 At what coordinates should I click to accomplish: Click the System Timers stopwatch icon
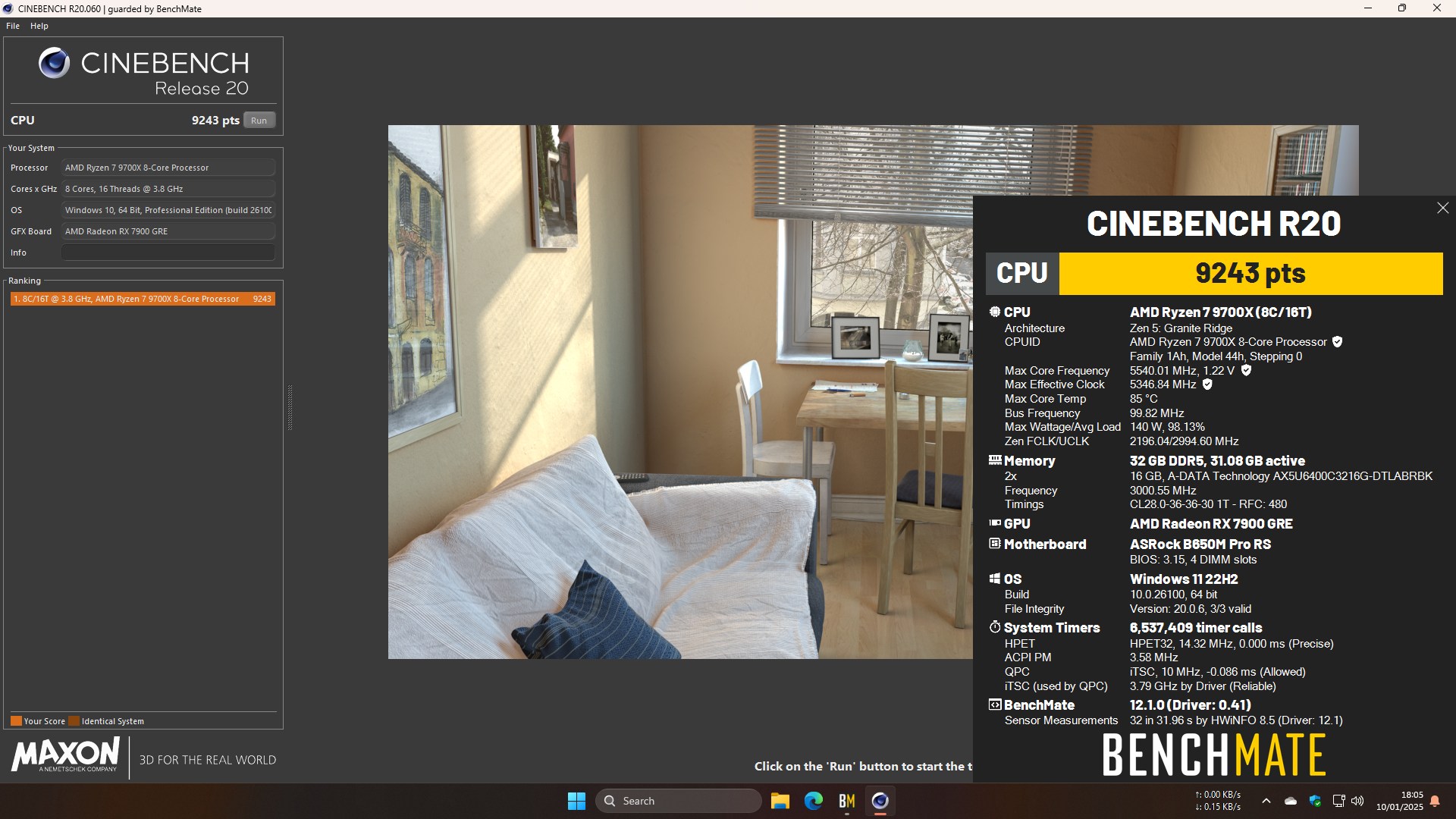(x=995, y=627)
